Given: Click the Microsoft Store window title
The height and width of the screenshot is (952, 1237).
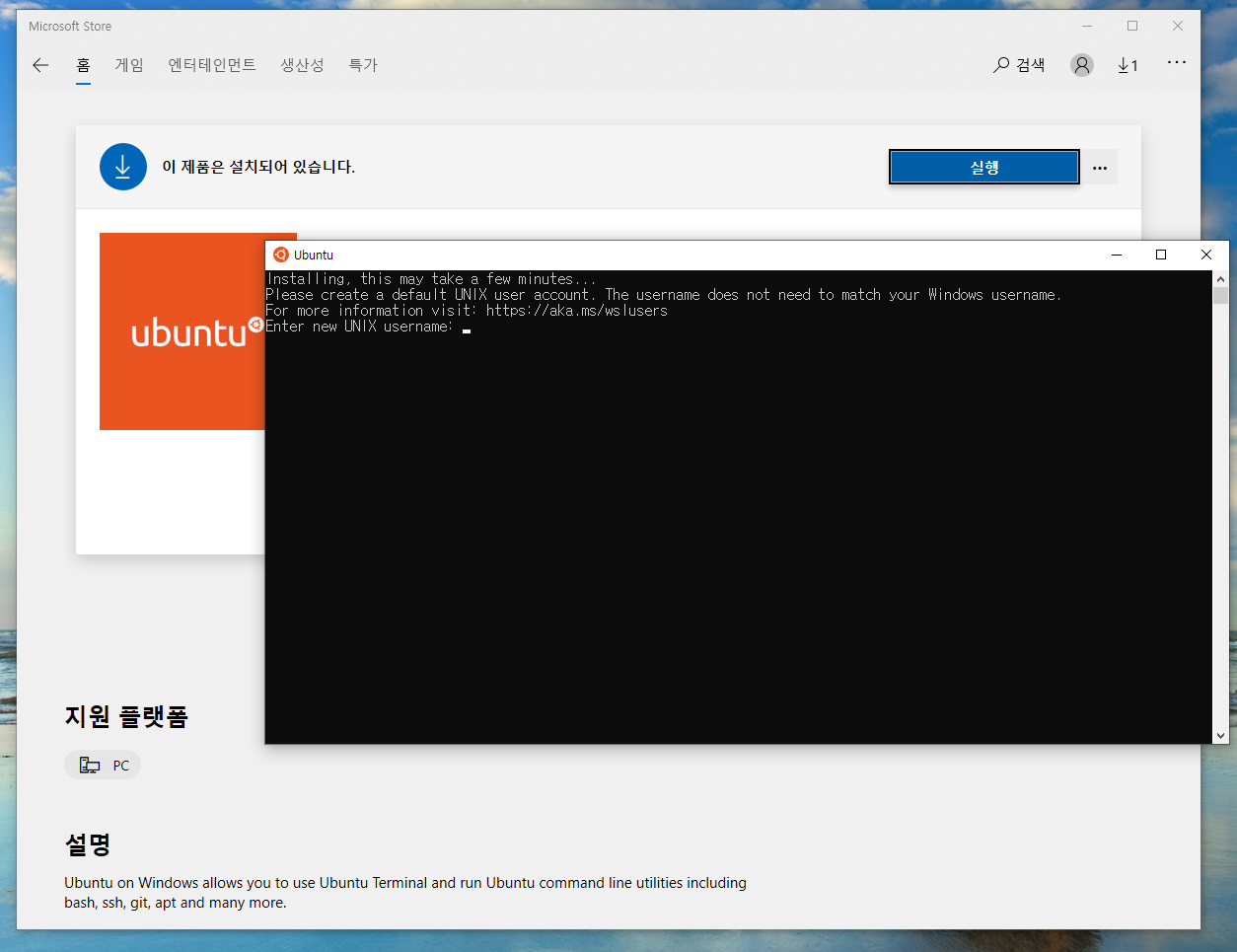Looking at the screenshot, I should pyautogui.click(x=70, y=26).
